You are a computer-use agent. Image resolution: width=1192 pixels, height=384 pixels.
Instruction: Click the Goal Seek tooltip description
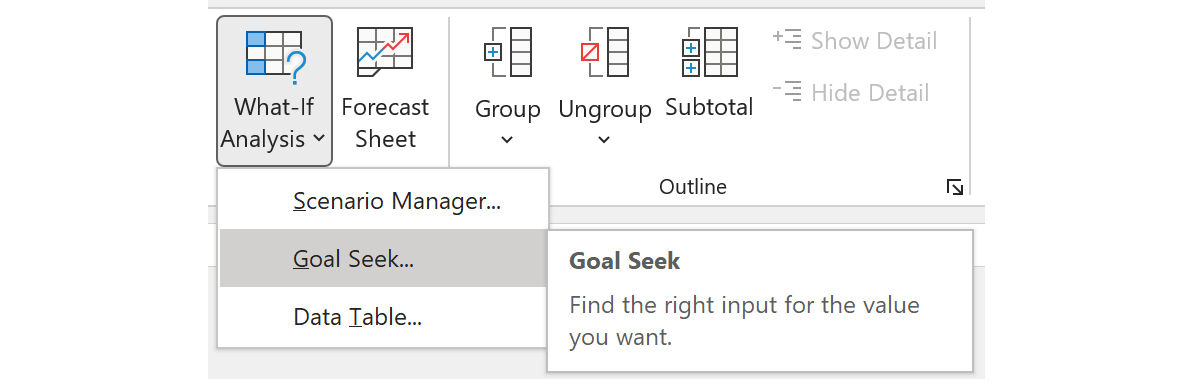[x=744, y=321]
